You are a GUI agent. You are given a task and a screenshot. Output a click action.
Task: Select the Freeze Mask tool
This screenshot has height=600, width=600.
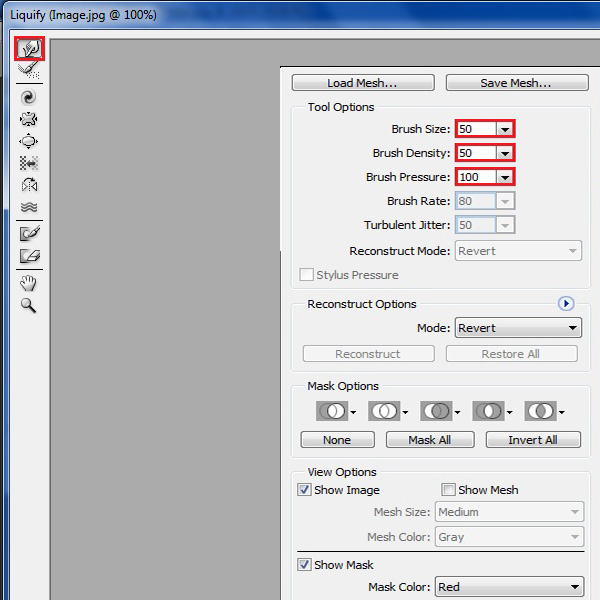[x=29, y=233]
